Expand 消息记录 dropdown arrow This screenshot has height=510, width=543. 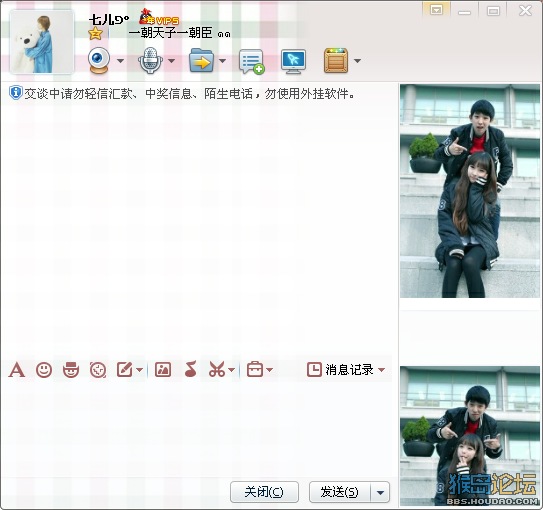381,370
